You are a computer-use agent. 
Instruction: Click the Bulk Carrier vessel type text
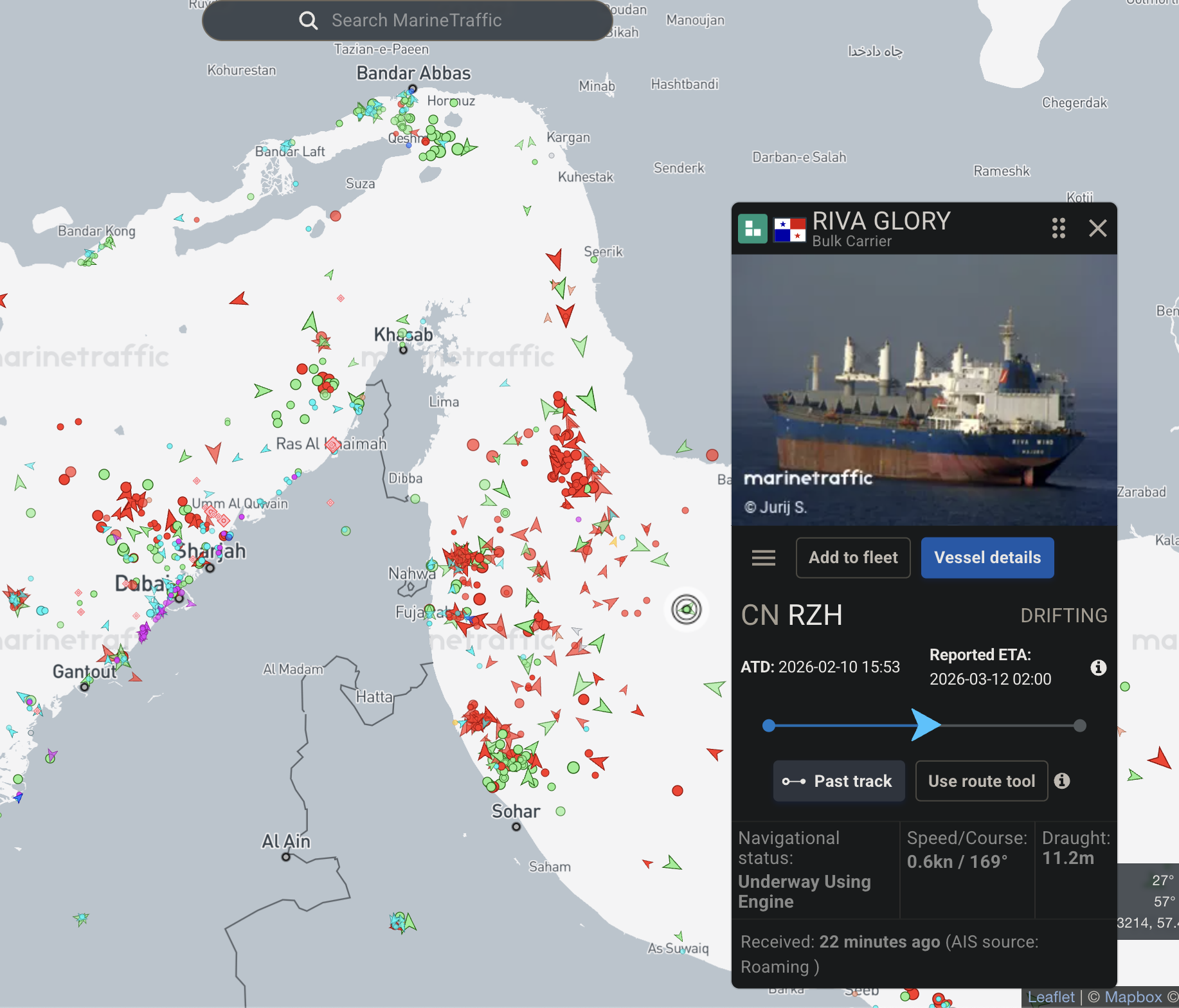(x=852, y=241)
